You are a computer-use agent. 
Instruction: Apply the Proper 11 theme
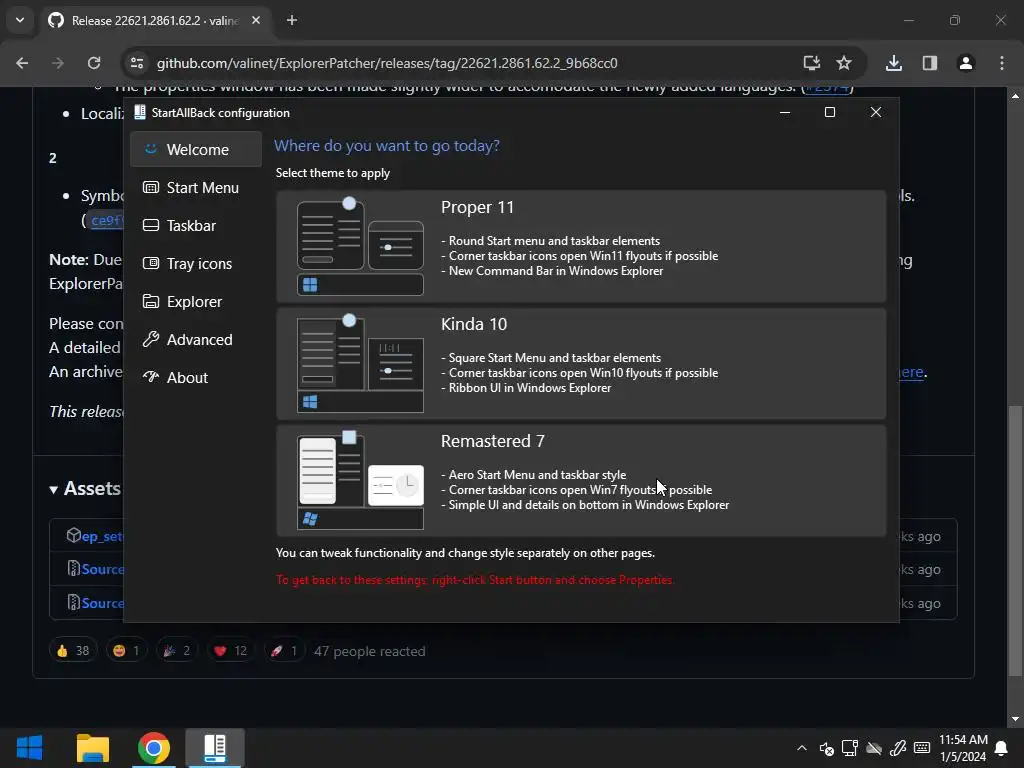[x=581, y=246]
